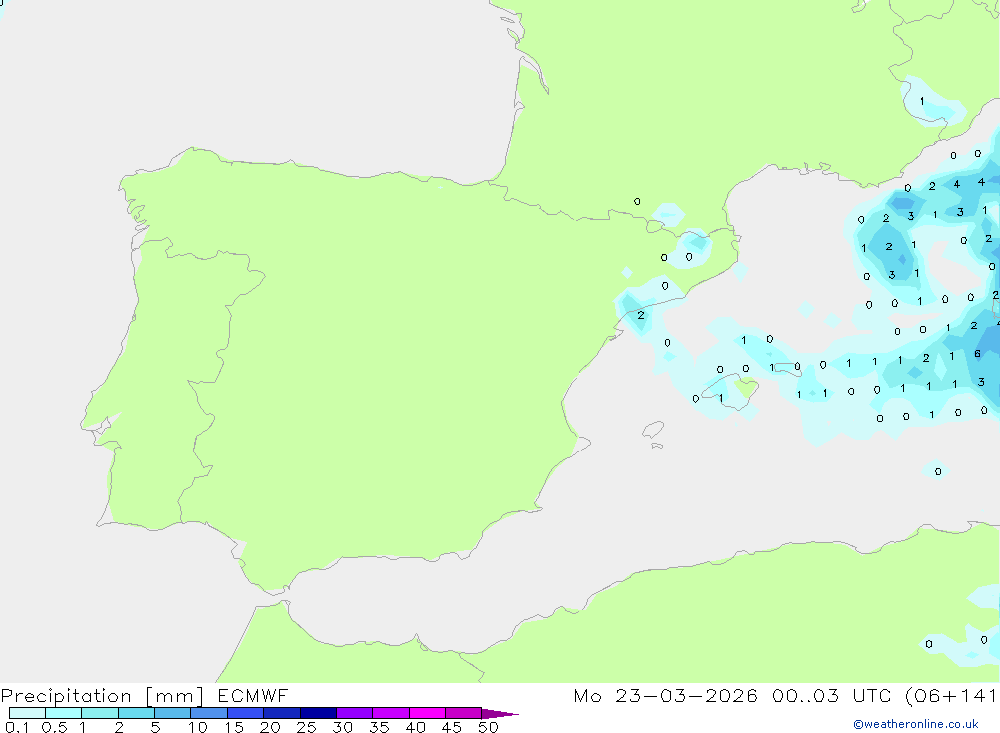Viewport: 1000px width, 733px height.
Task: Open the weatheronline.co.uk copyright link
Action: [x=915, y=724]
